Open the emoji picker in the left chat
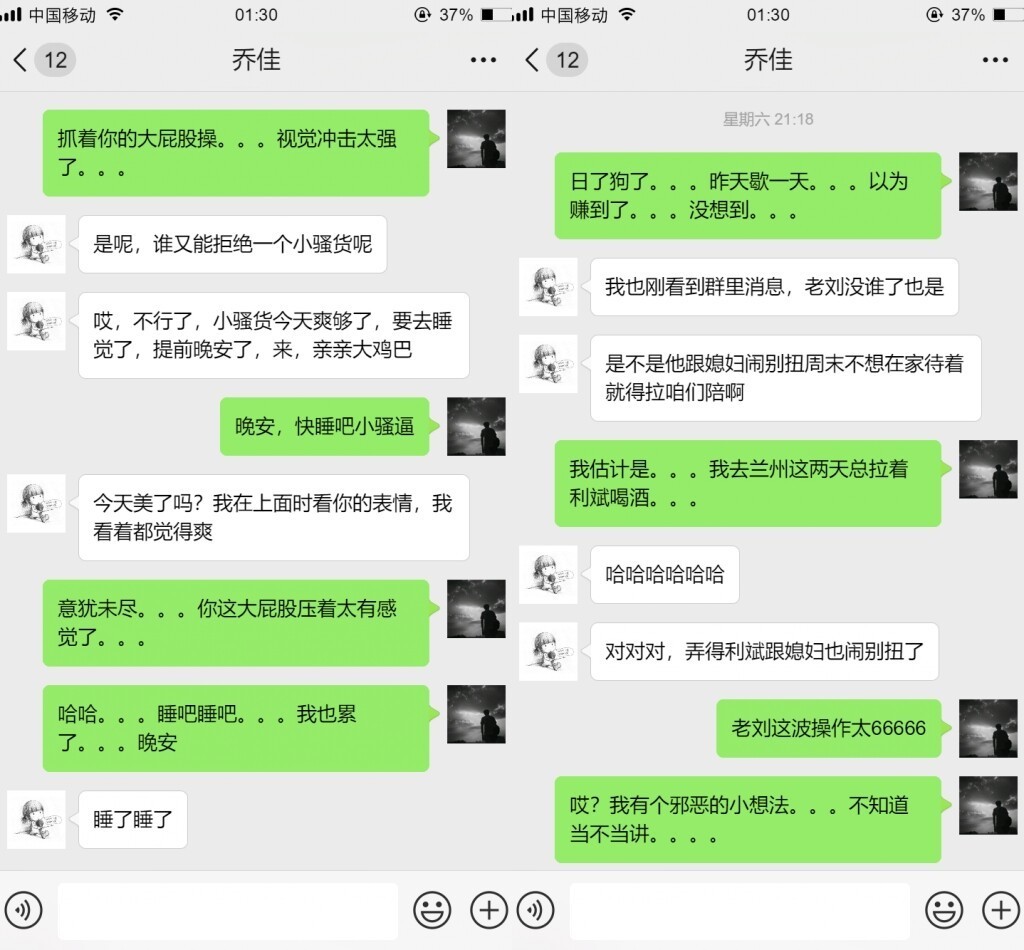 coord(432,910)
